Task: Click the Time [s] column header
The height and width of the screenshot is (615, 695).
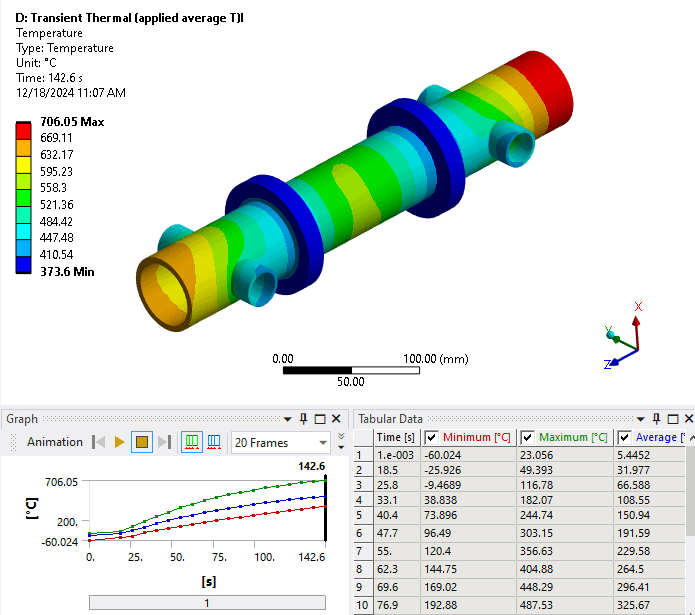Action: 396,437
